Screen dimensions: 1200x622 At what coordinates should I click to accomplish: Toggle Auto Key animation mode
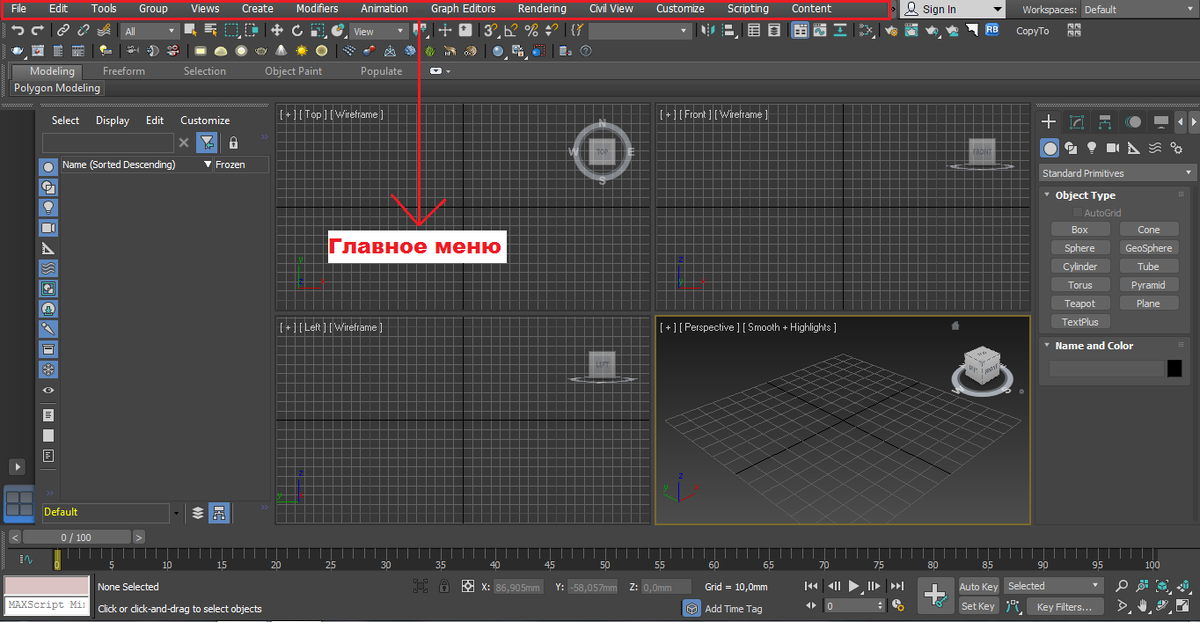[978, 586]
